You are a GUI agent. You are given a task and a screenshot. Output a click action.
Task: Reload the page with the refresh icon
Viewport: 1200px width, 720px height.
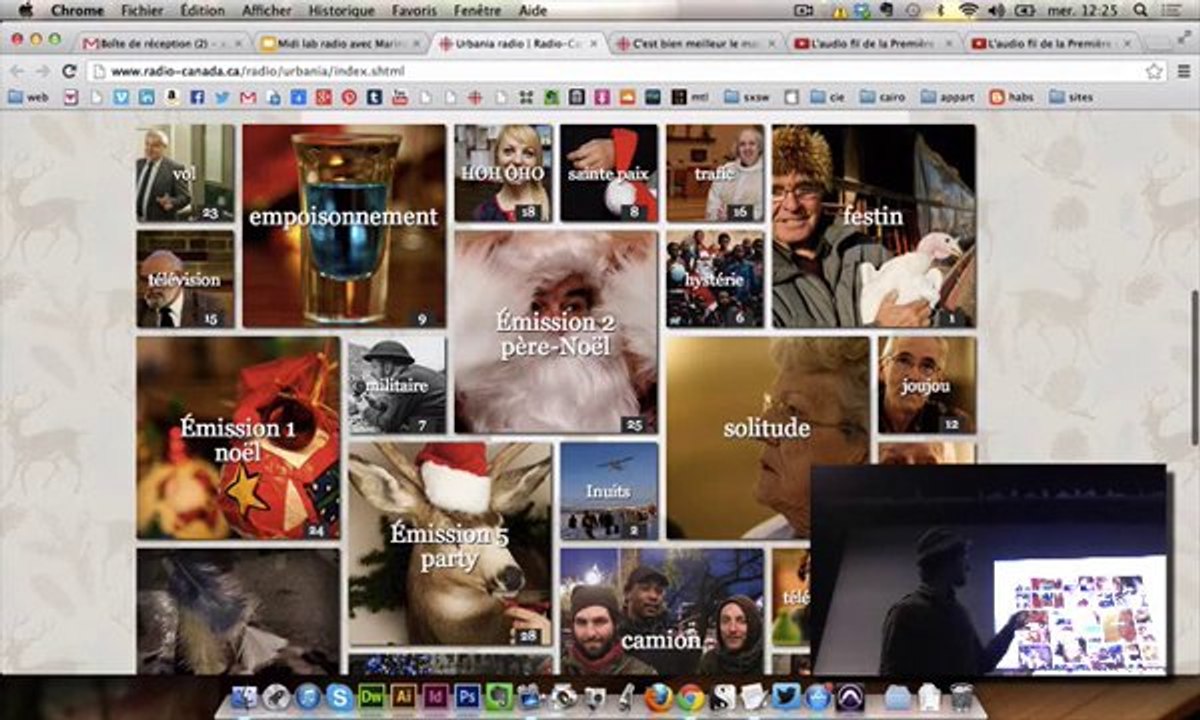69,72
